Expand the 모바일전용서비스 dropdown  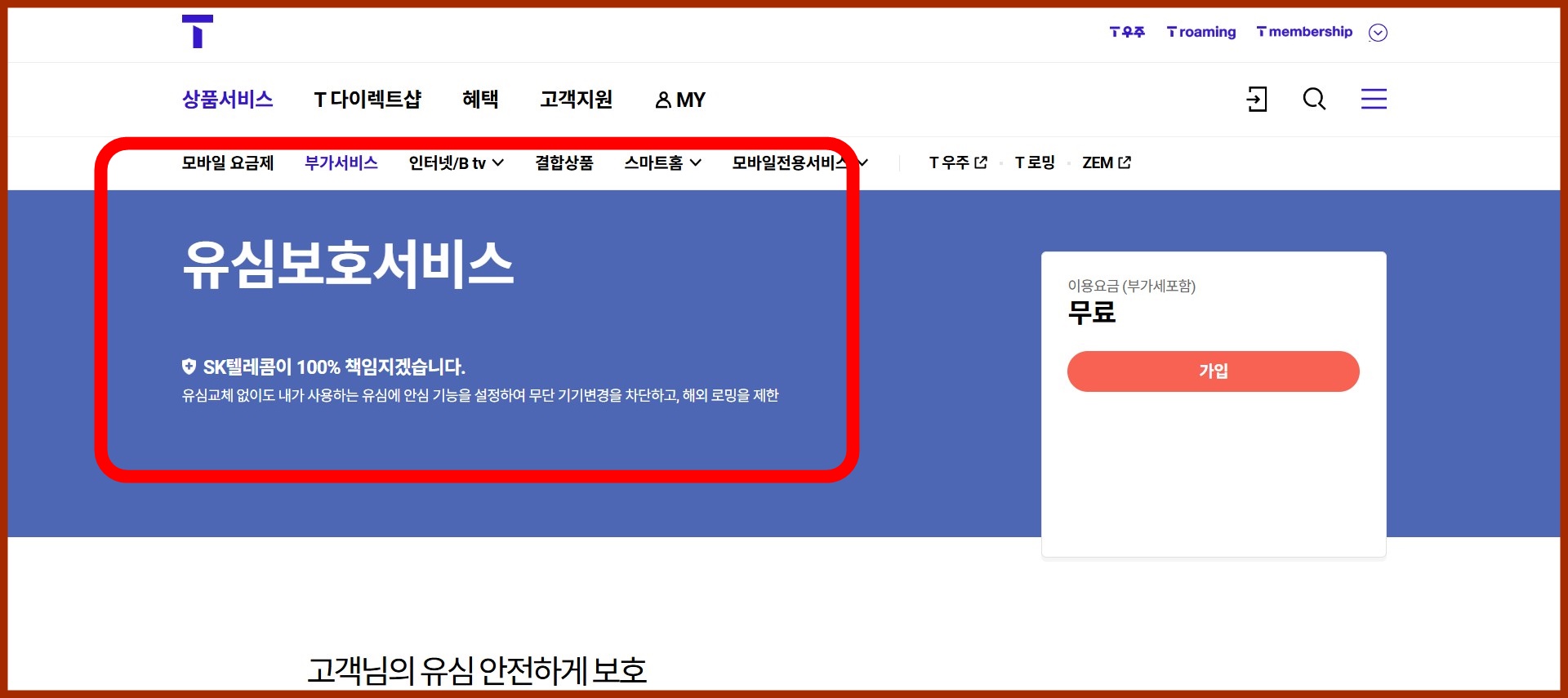coord(800,162)
